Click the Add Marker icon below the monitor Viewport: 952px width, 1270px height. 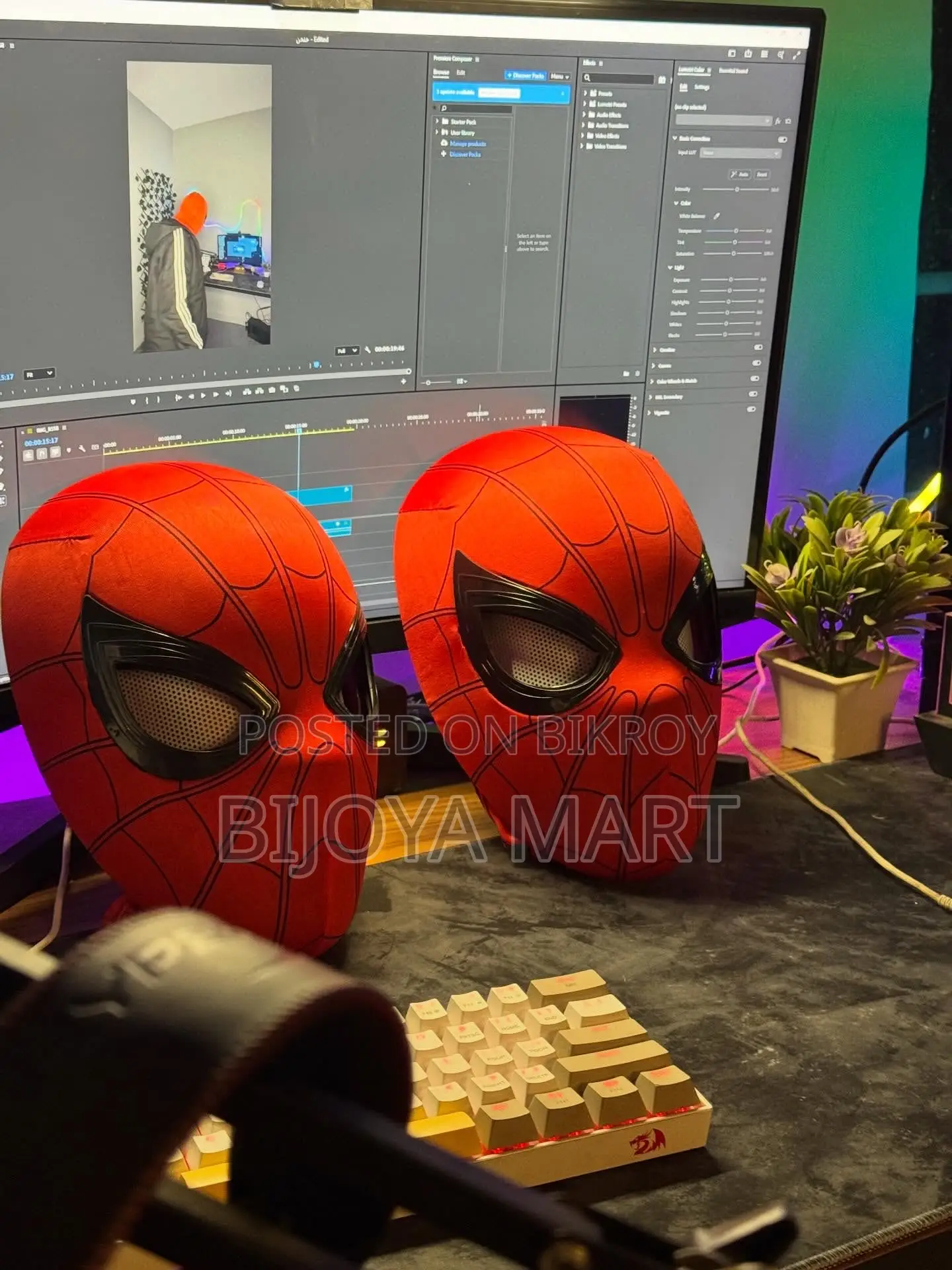(x=134, y=401)
